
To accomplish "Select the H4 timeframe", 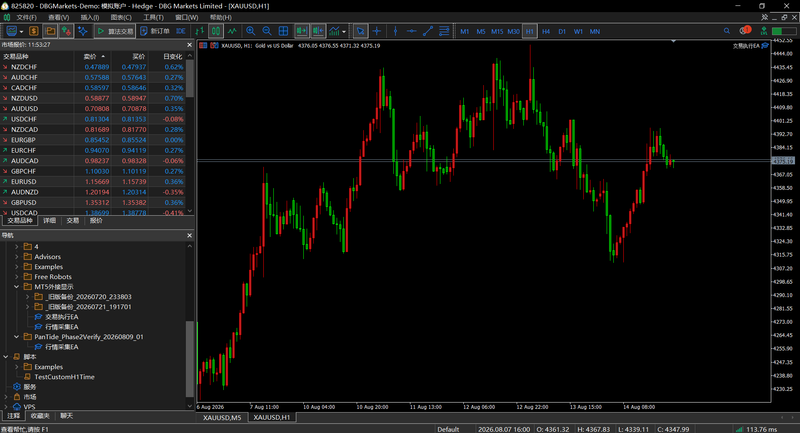I will pyautogui.click(x=546, y=32).
